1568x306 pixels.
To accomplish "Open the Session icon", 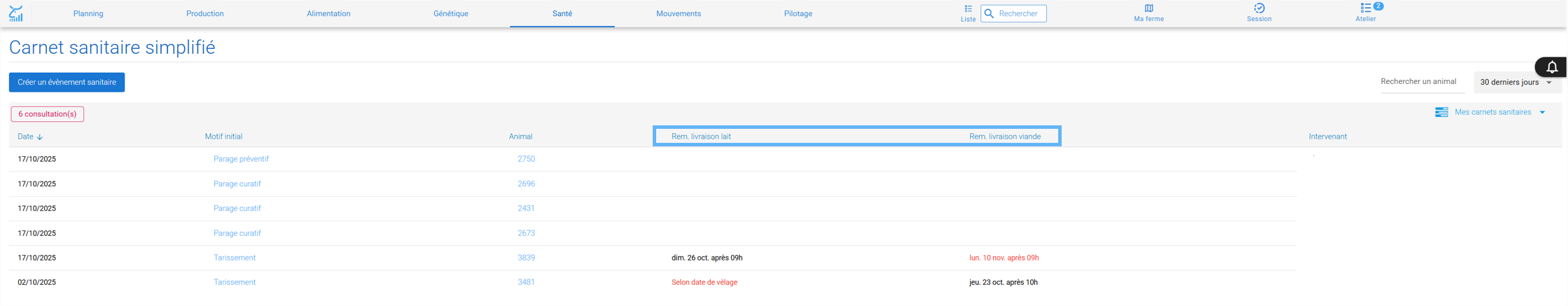I will point(1258,8).
